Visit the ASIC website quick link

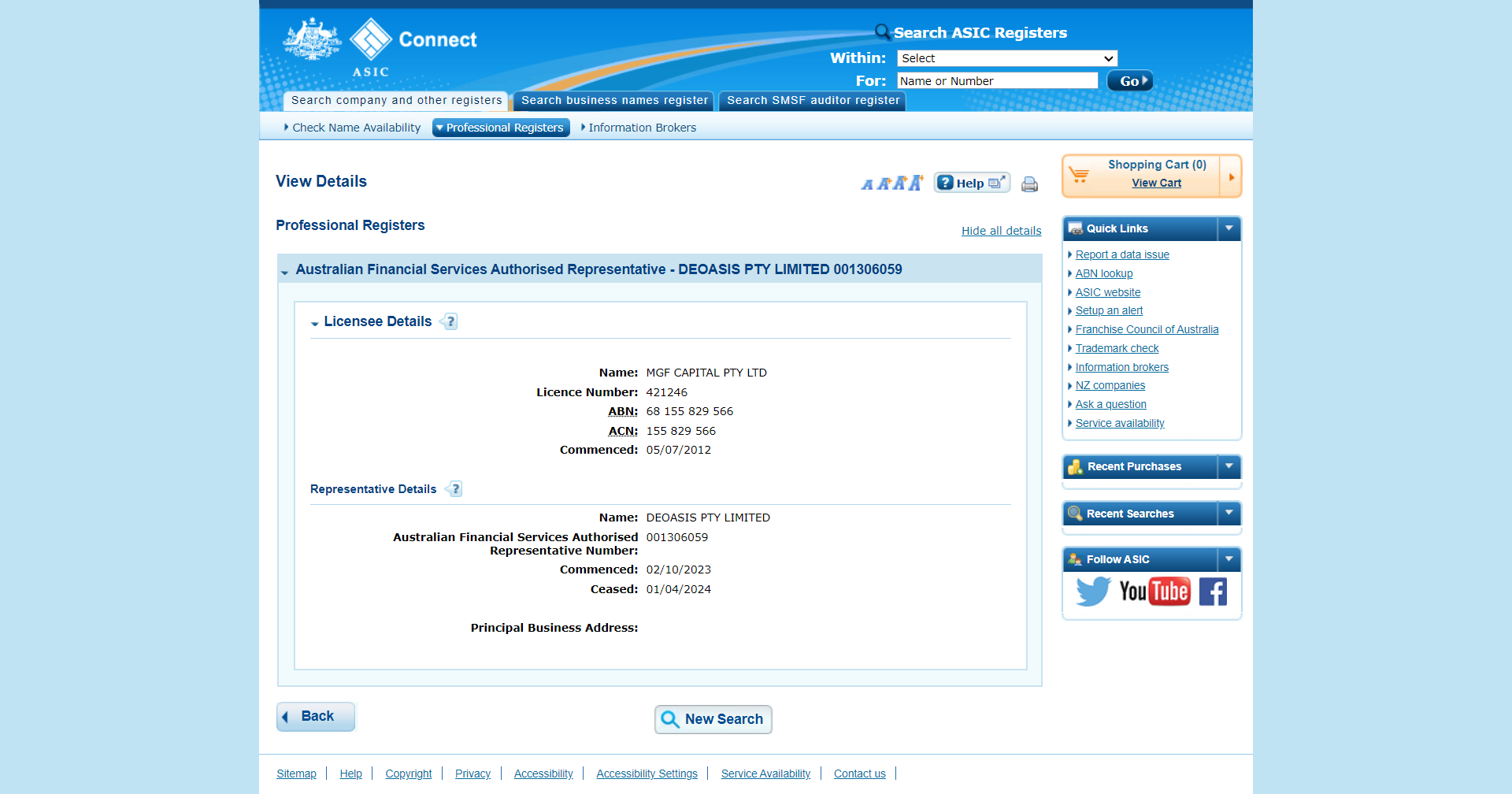pyautogui.click(x=1108, y=292)
